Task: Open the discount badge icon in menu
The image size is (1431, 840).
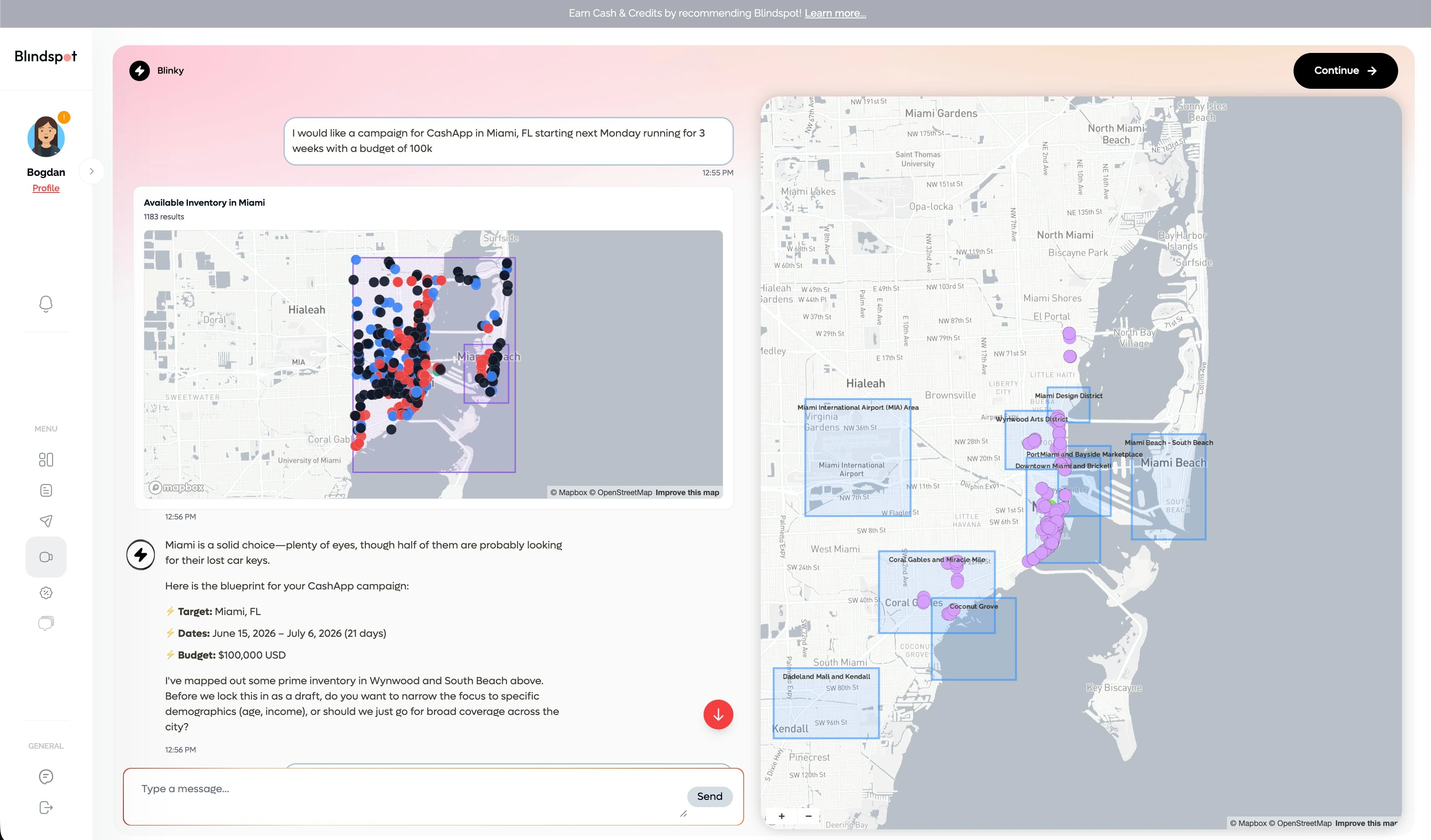Action: click(46, 592)
